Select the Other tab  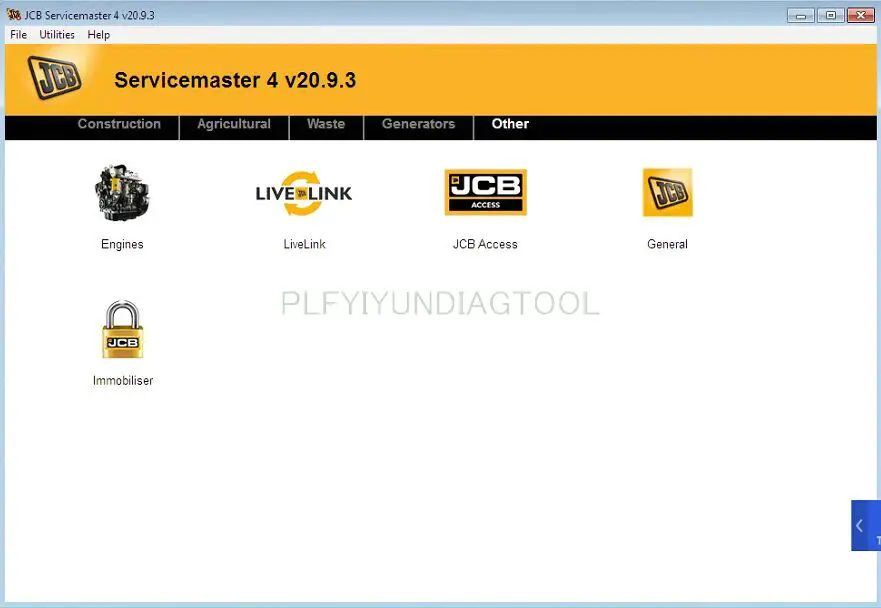click(x=510, y=124)
